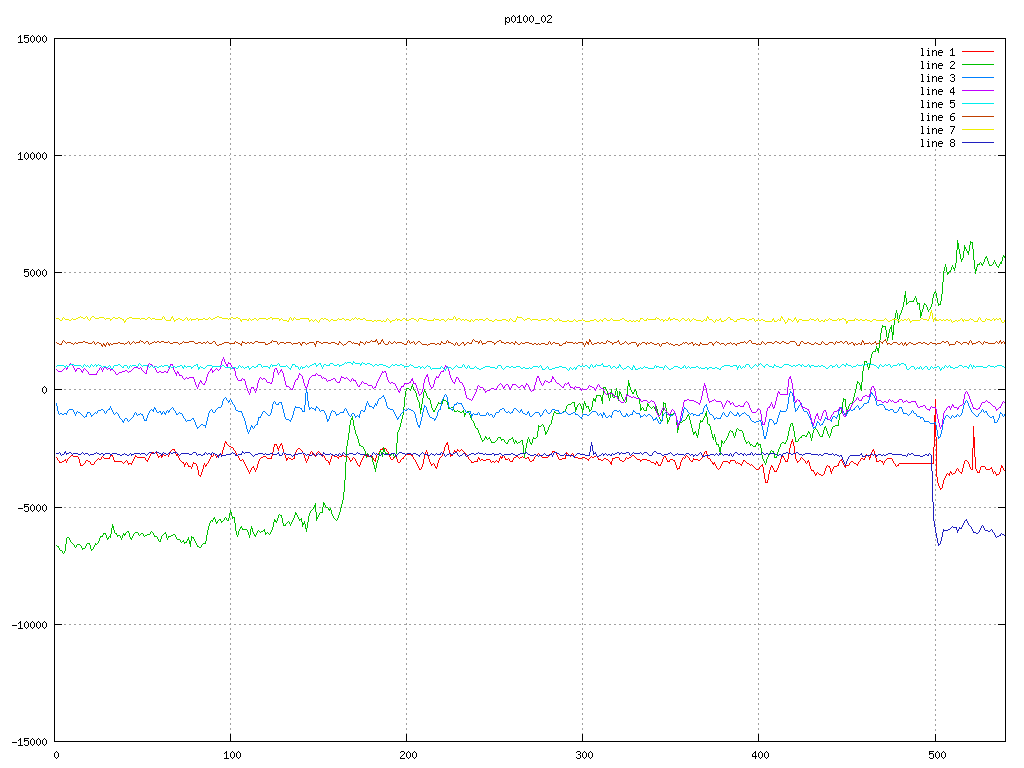
Task: Click the 10000 y-axis tick label
Action: click(32, 156)
